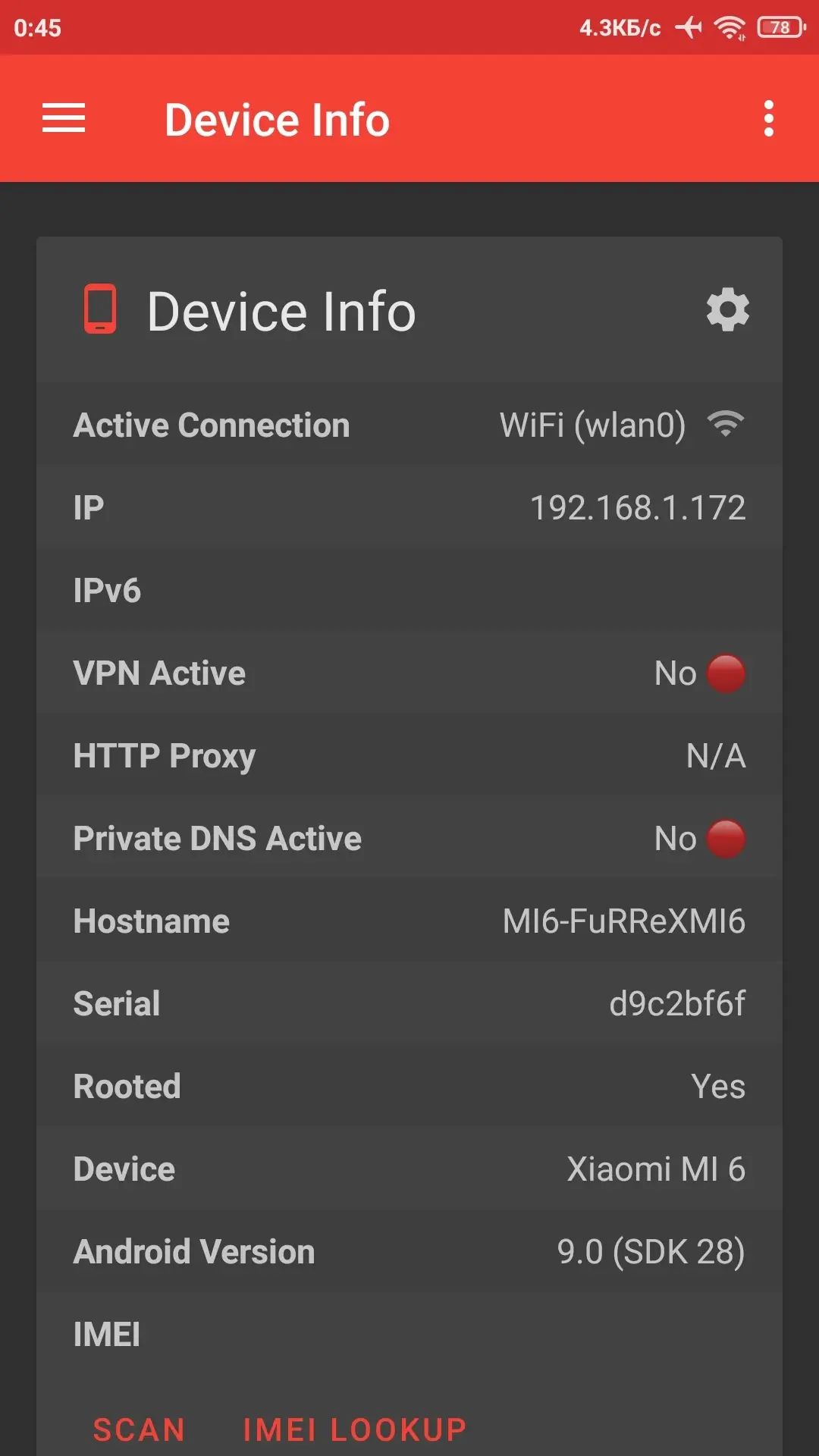Image resolution: width=819 pixels, height=1456 pixels.
Task: Select the Hostname MI6-FuRReXMI6 row
Action: tap(409, 921)
